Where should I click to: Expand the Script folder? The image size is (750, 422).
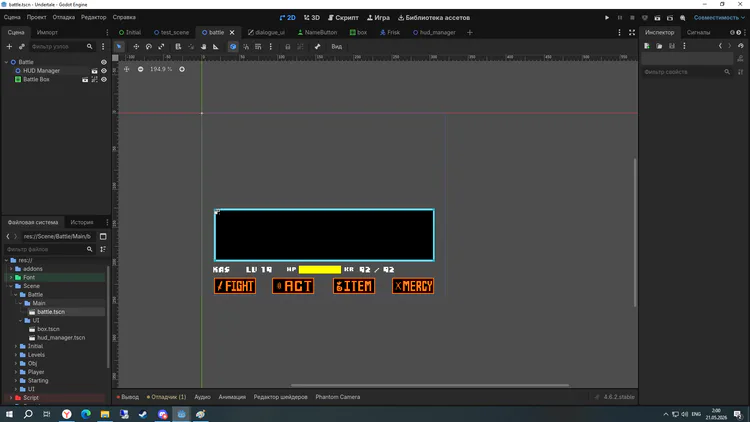coord(11,398)
